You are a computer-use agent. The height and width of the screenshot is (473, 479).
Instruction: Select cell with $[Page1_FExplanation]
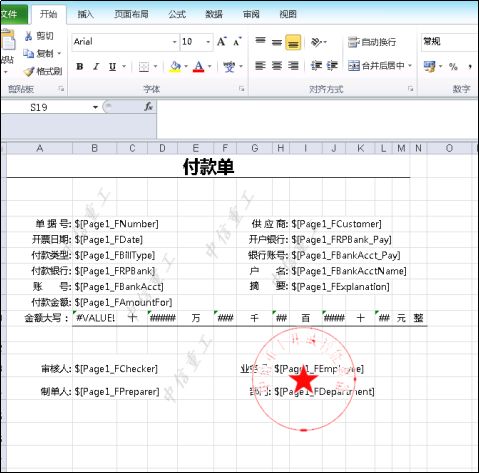[x=340, y=287]
